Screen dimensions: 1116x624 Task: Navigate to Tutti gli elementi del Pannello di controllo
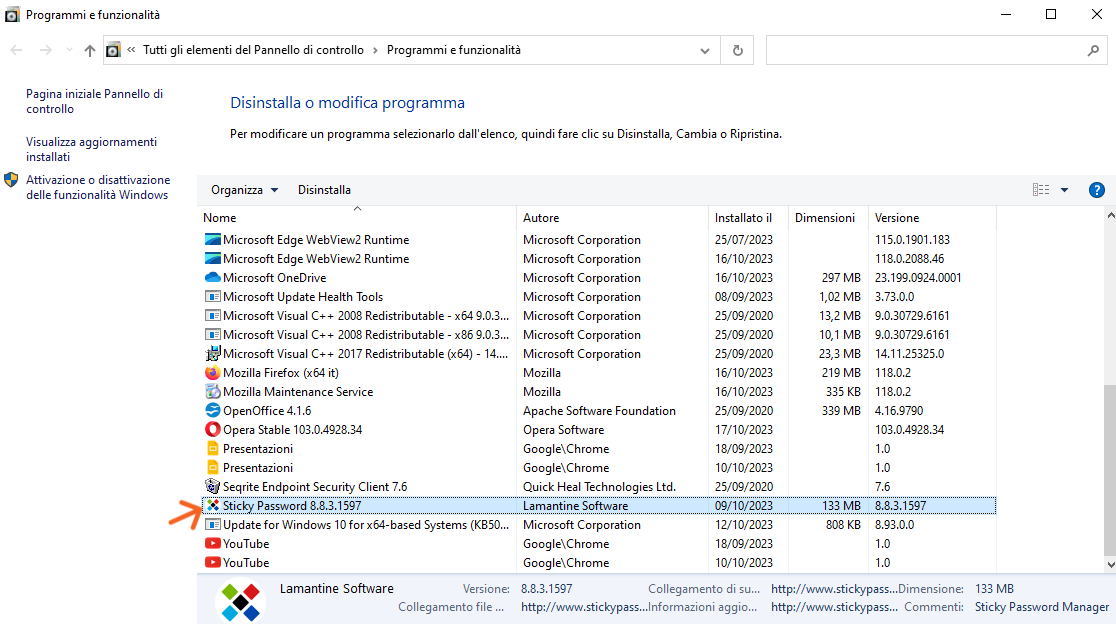coord(253,50)
